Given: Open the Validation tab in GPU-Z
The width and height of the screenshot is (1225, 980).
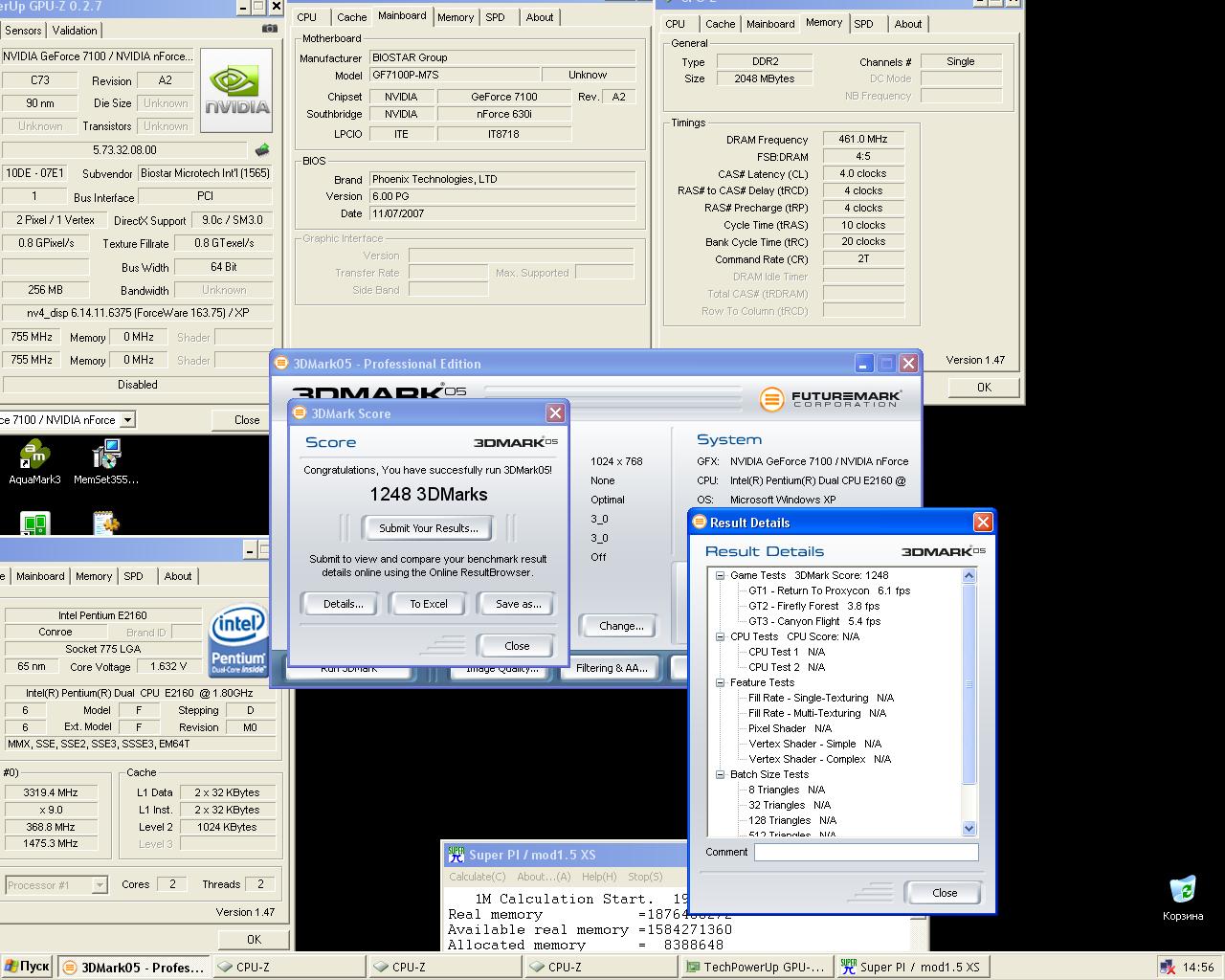Looking at the screenshot, I should pos(75,31).
